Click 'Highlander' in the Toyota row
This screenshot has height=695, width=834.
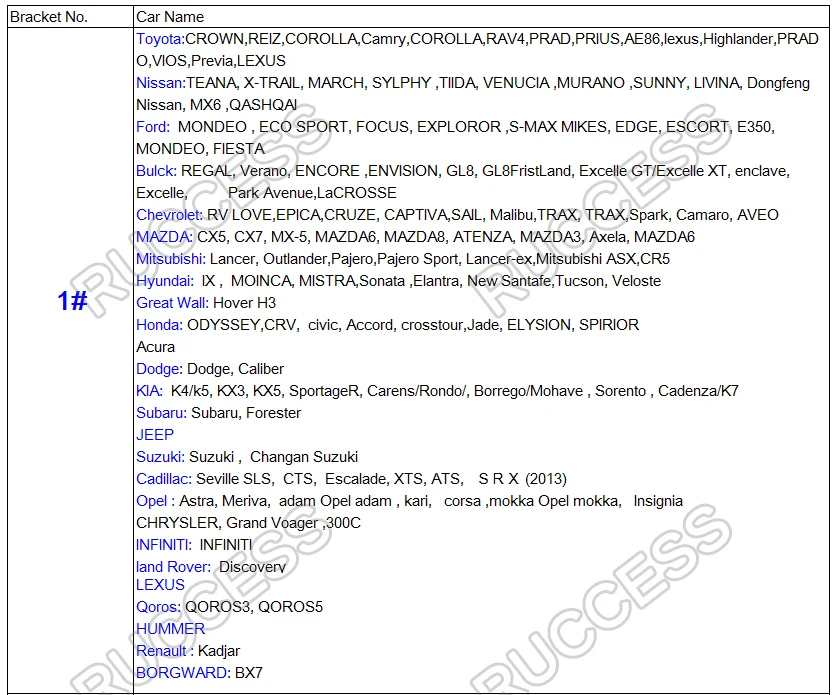click(739, 39)
